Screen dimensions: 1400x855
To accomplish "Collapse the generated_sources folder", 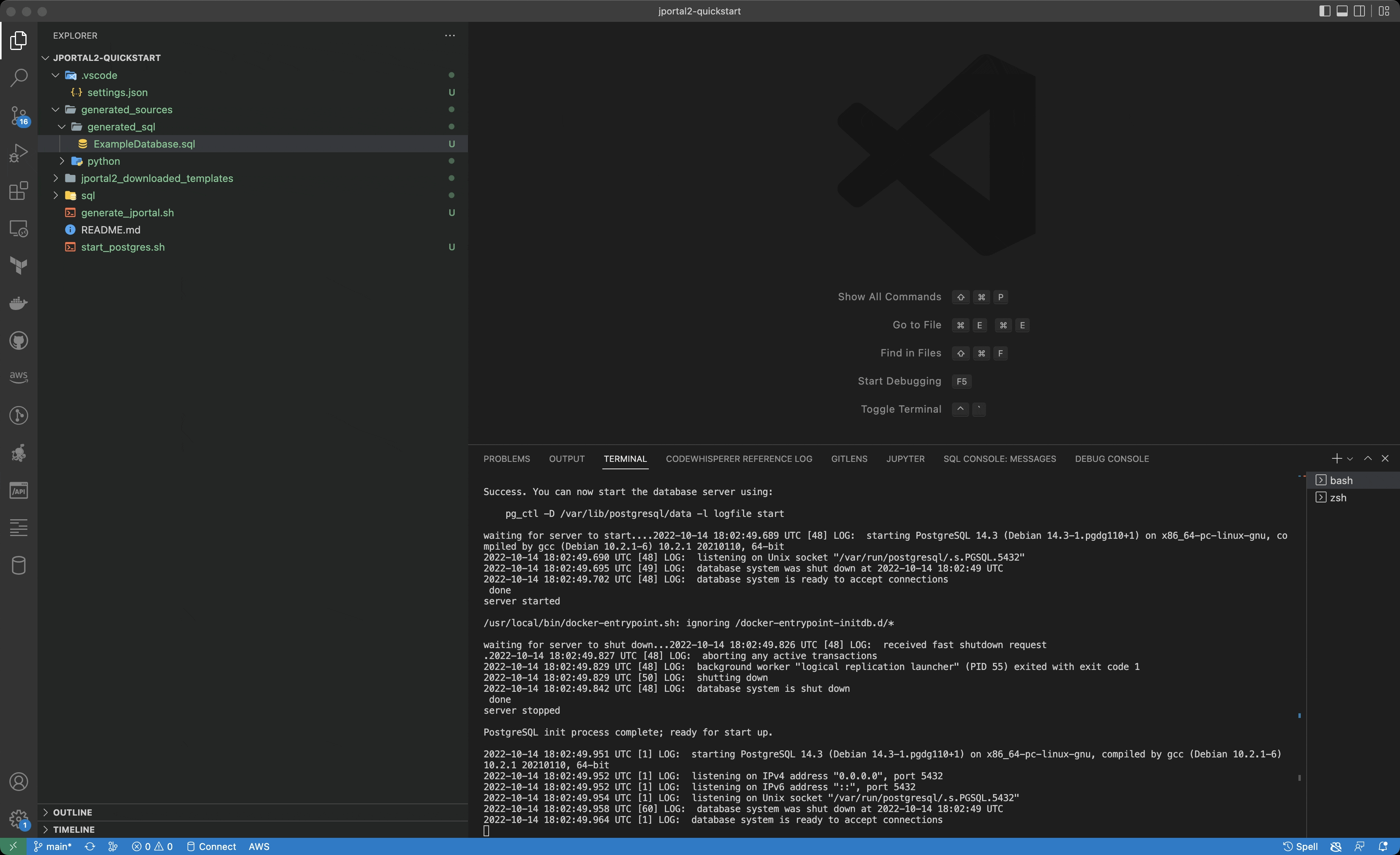I will pos(56,110).
